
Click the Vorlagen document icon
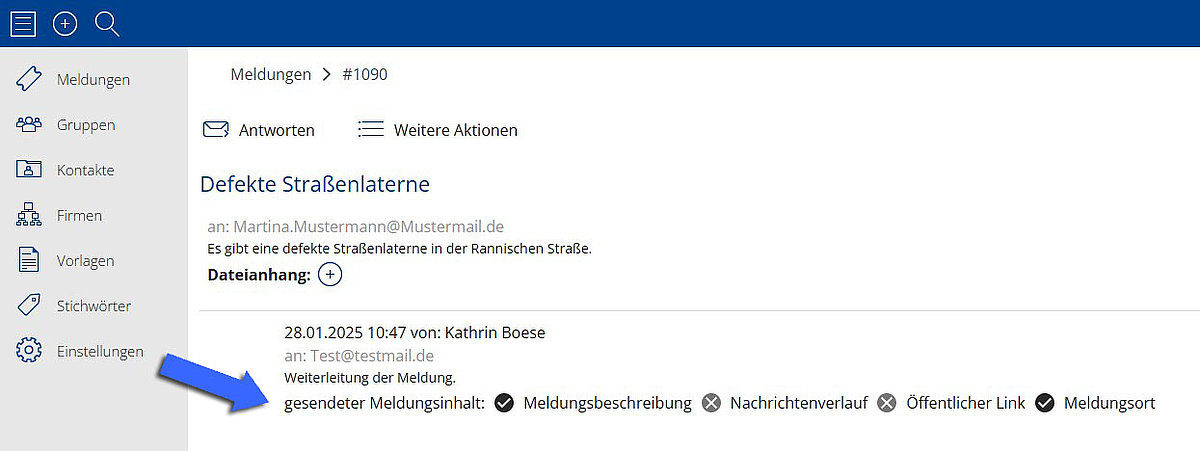(29, 260)
